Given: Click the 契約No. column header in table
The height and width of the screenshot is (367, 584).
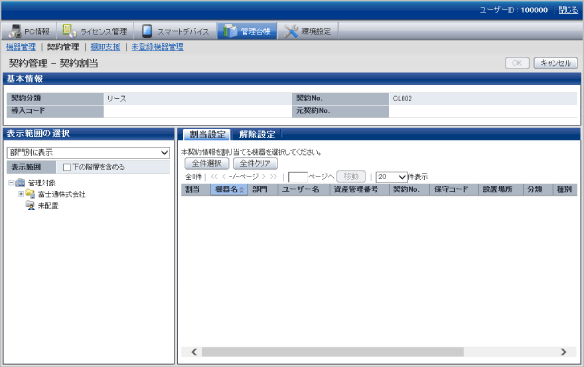Looking at the screenshot, I should [409, 189].
